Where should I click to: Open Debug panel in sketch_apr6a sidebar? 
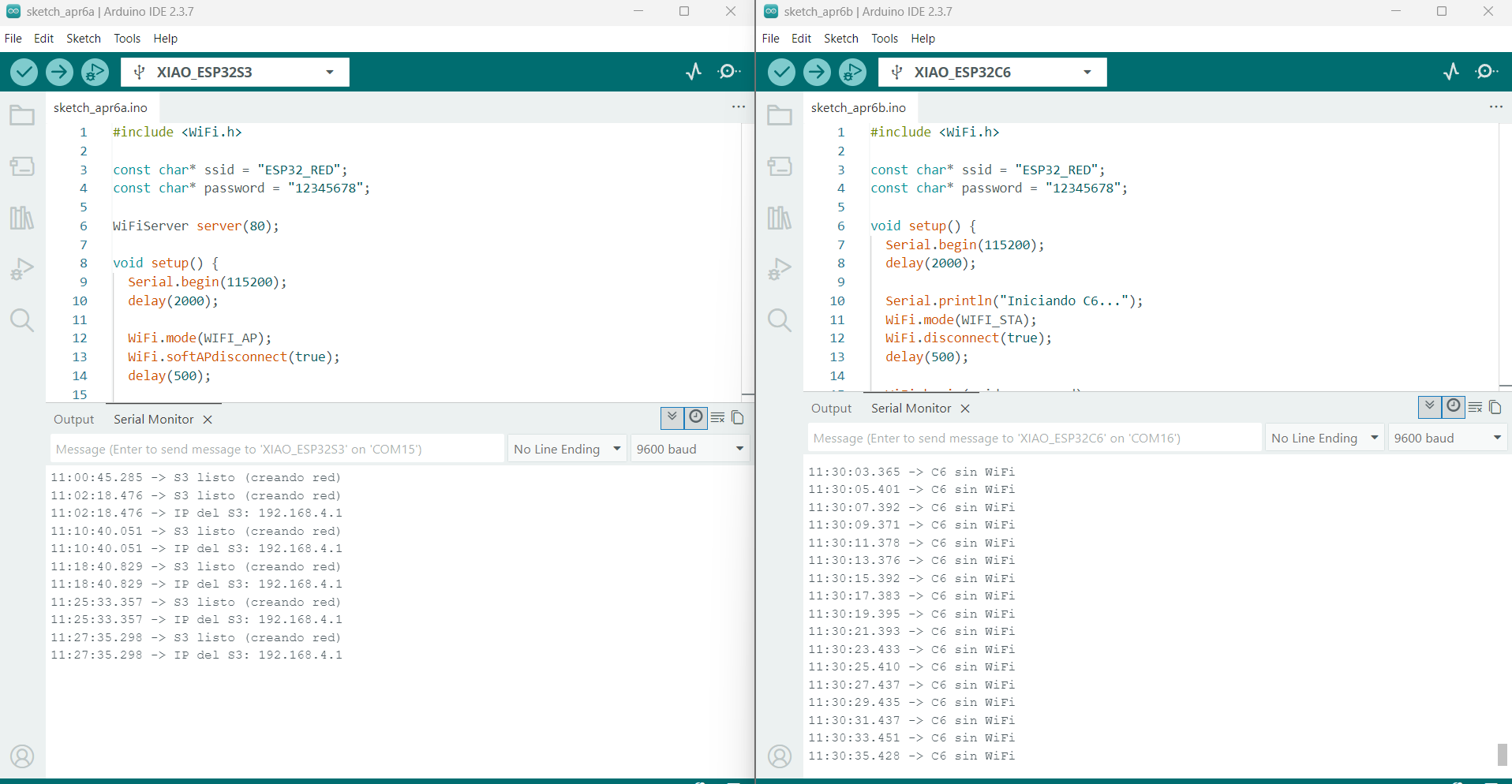22,269
